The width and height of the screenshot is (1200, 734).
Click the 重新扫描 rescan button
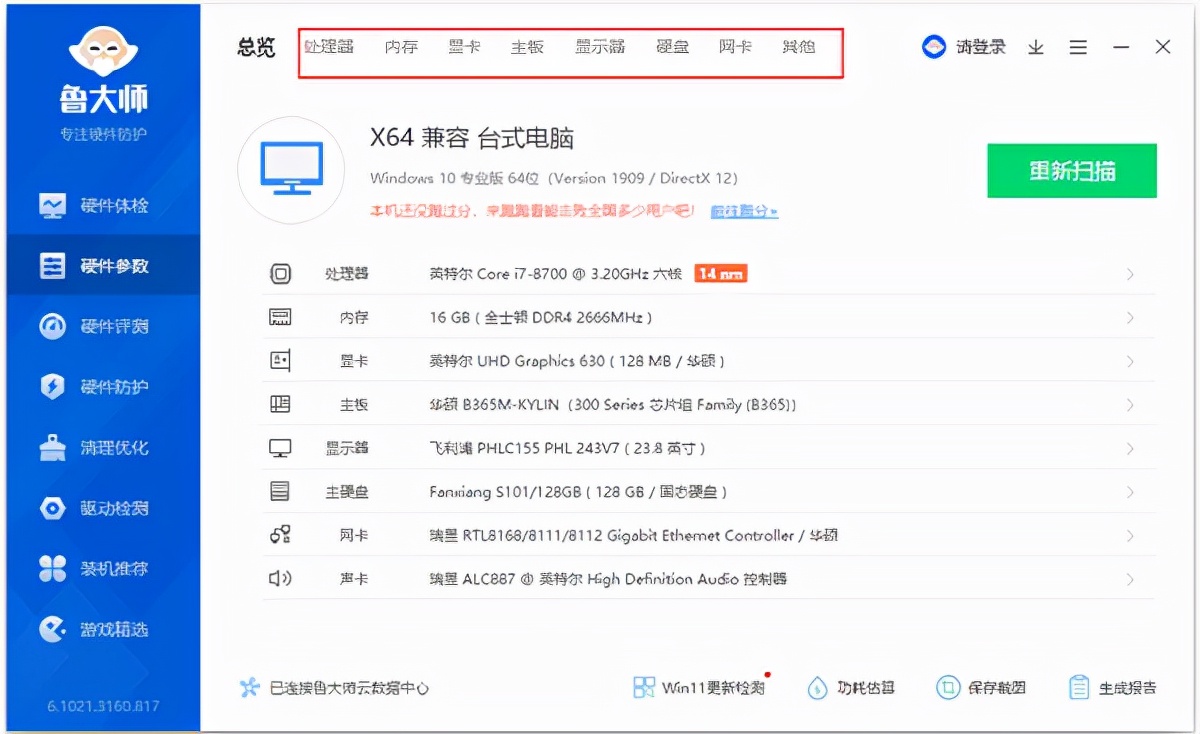click(1071, 170)
